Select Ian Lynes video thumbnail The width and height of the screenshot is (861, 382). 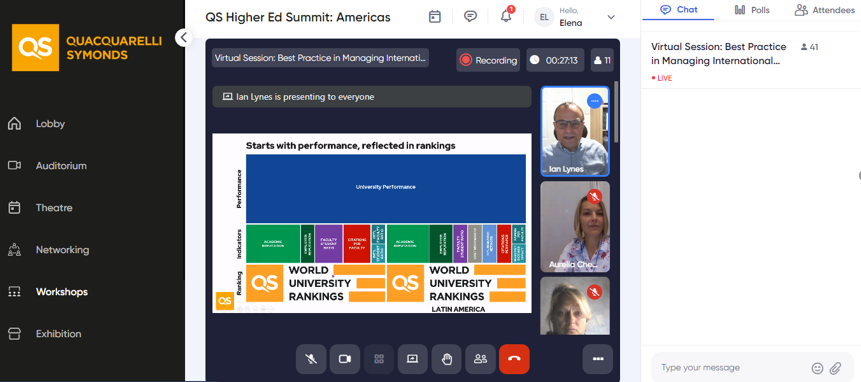(x=574, y=132)
